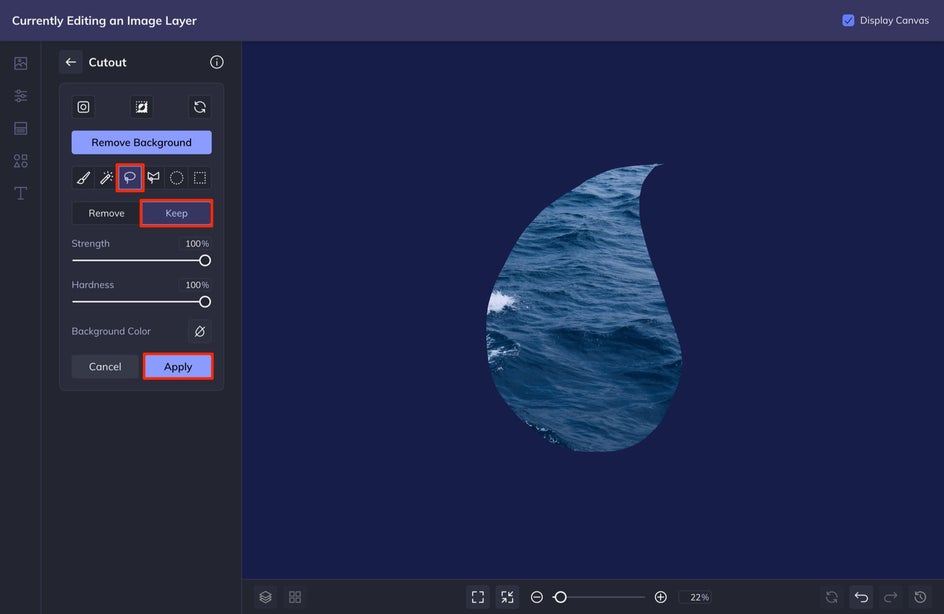Click the 22% zoom value field
The height and width of the screenshot is (614, 944).
697,597
